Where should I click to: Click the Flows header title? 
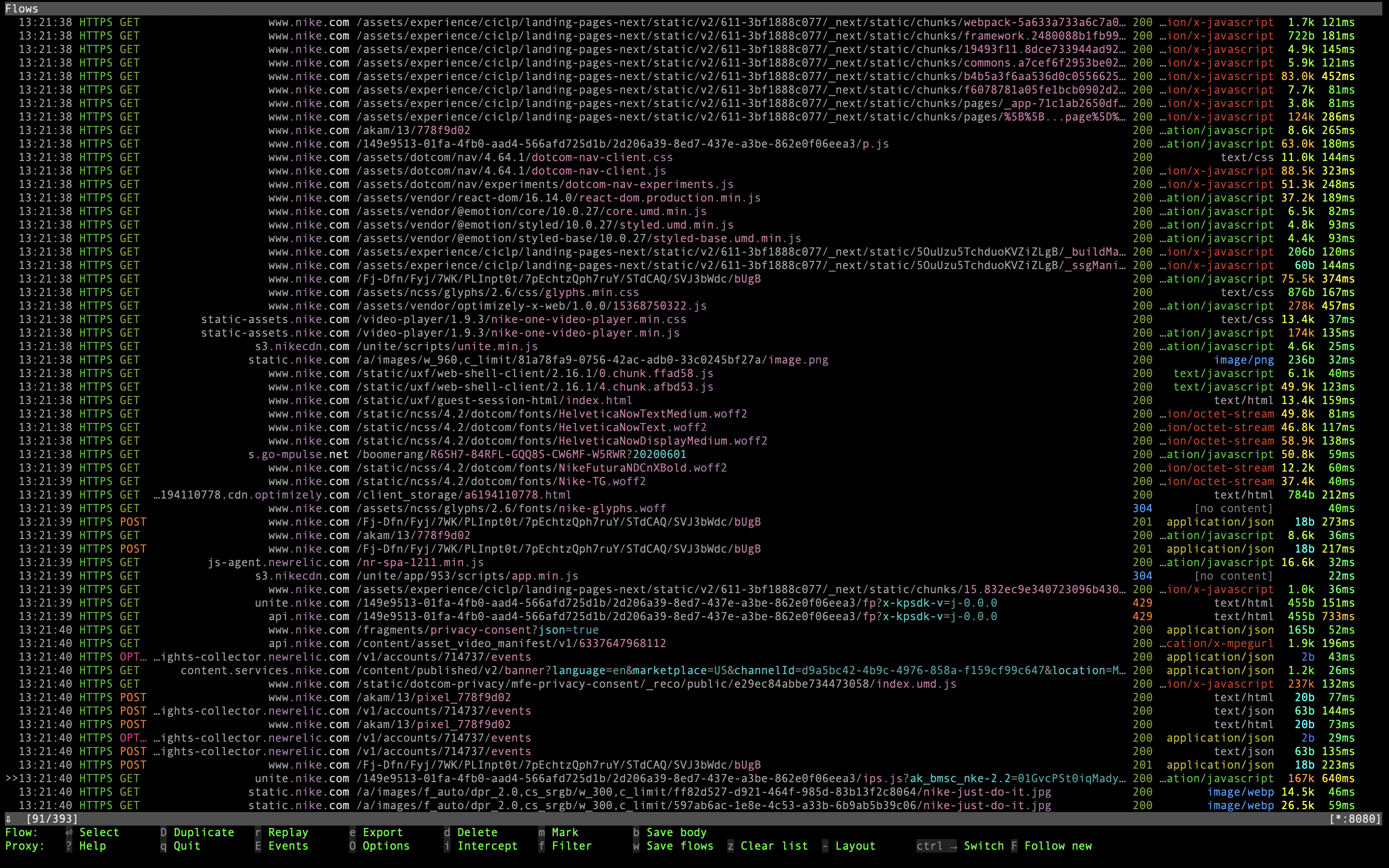pos(22,9)
